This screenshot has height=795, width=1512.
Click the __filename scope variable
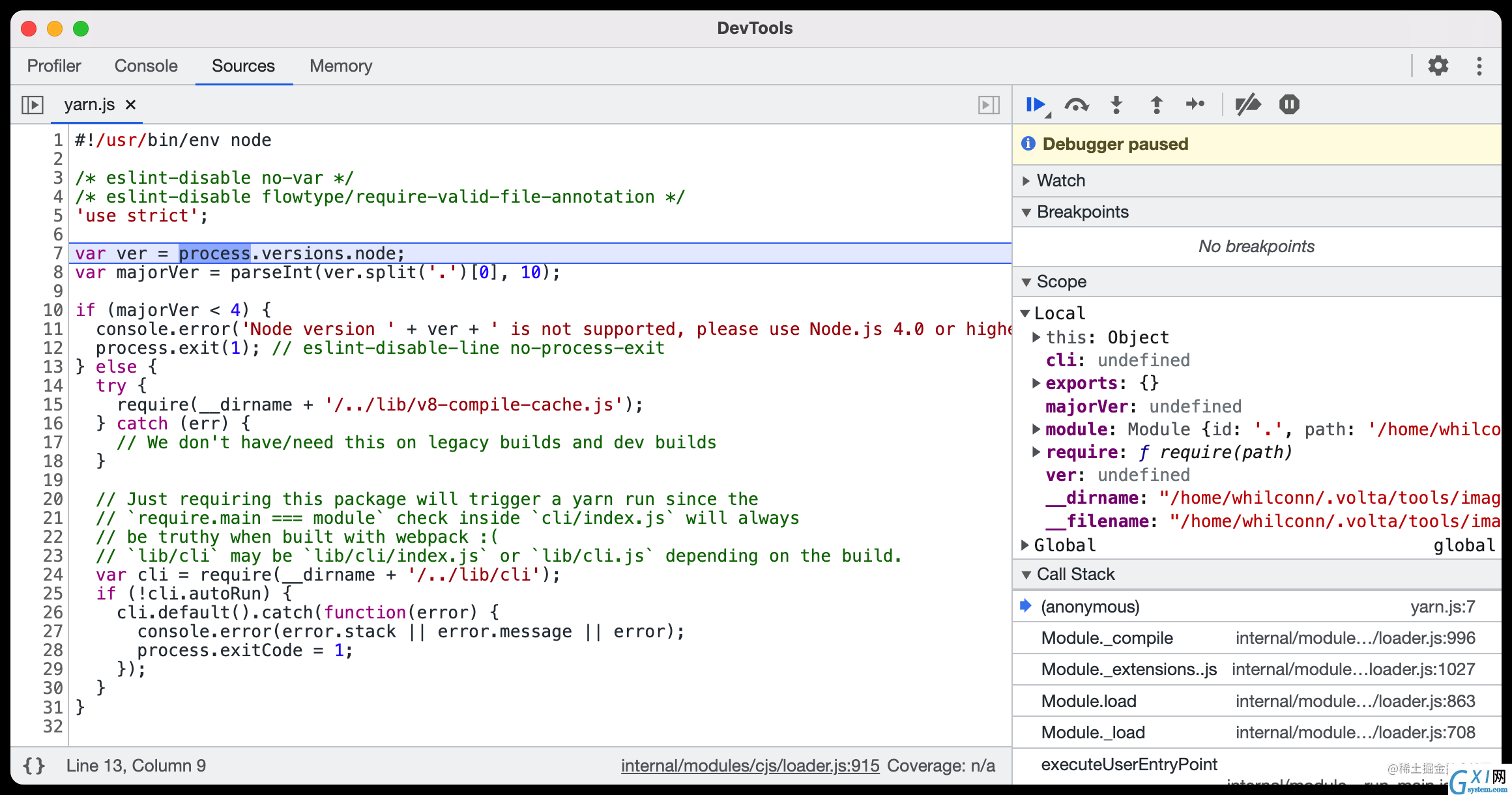(x=1273, y=521)
